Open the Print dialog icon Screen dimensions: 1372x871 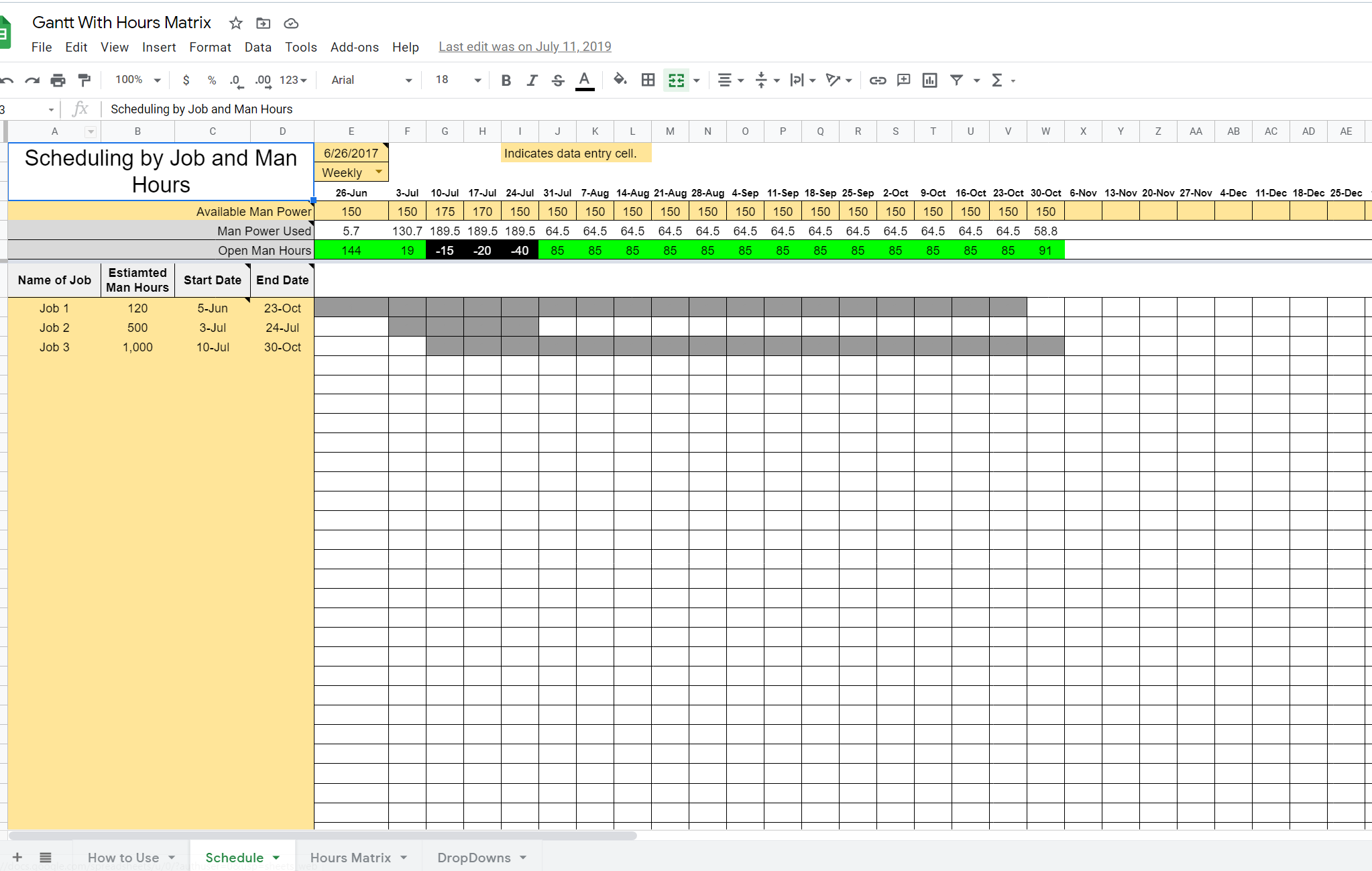click(x=58, y=80)
